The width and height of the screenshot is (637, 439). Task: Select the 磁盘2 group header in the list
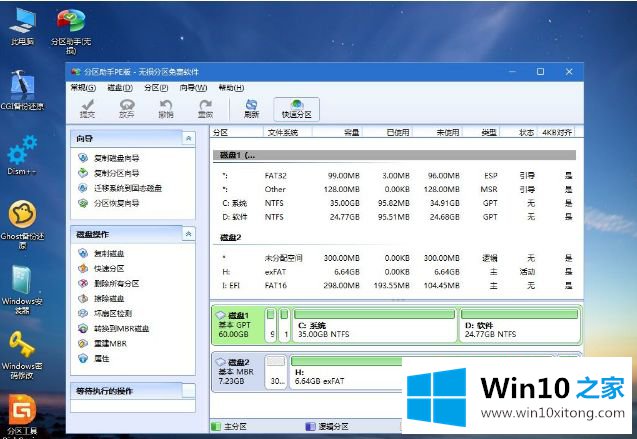pyautogui.click(x=394, y=237)
